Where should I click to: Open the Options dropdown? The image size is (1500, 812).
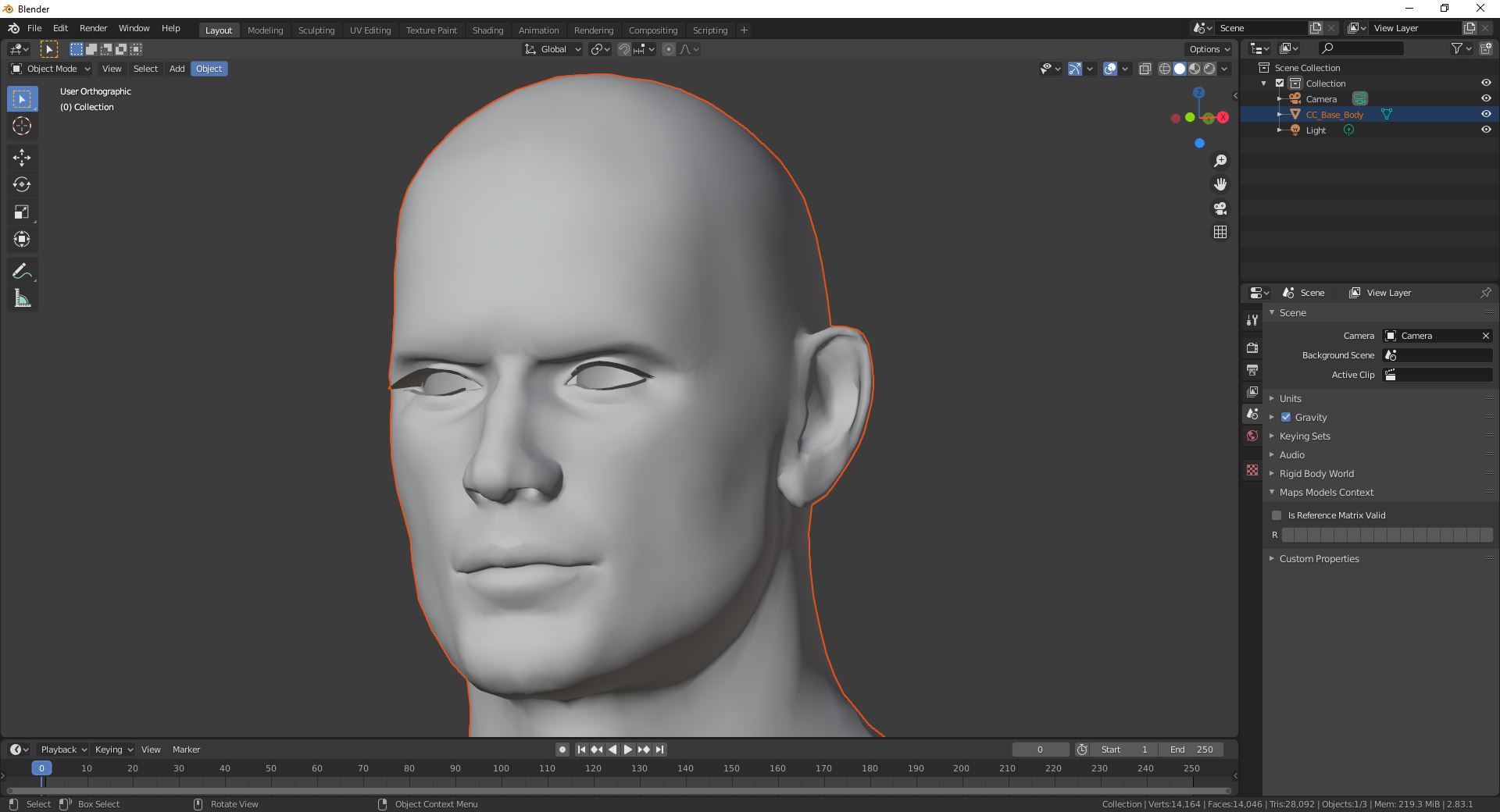coord(1209,49)
